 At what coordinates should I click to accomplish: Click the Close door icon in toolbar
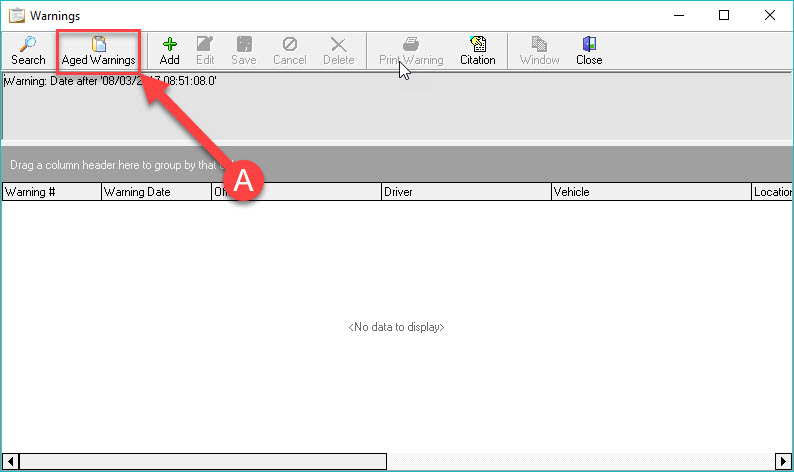(x=588, y=44)
